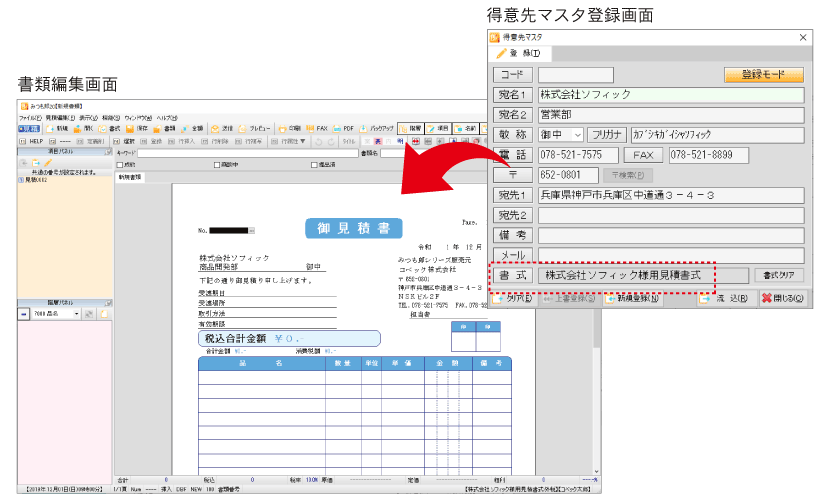Click the 〒検索(P) button
830x500 pixels.
(628, 175)
